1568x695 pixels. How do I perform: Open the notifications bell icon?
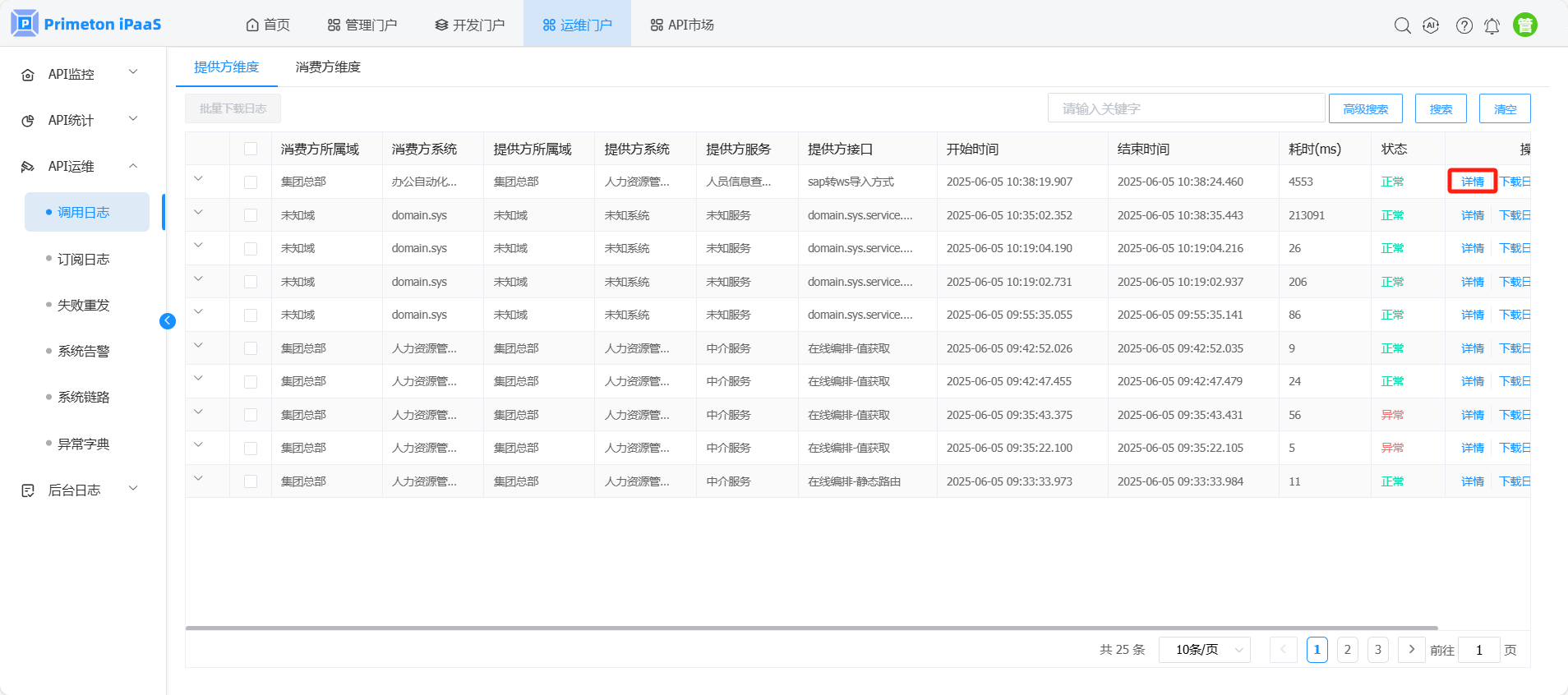point(1492,26)
